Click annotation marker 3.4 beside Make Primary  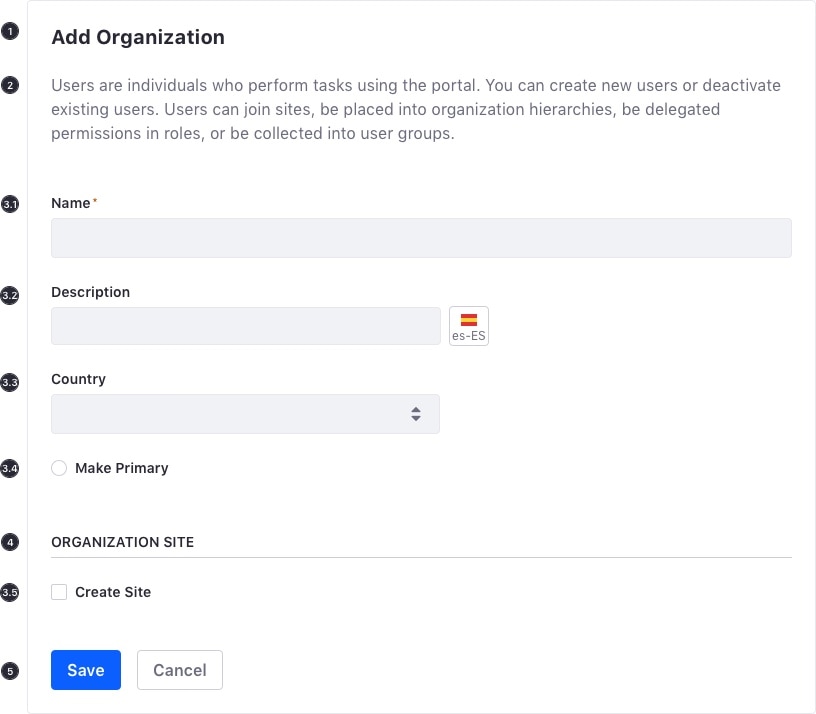[10, 468]
